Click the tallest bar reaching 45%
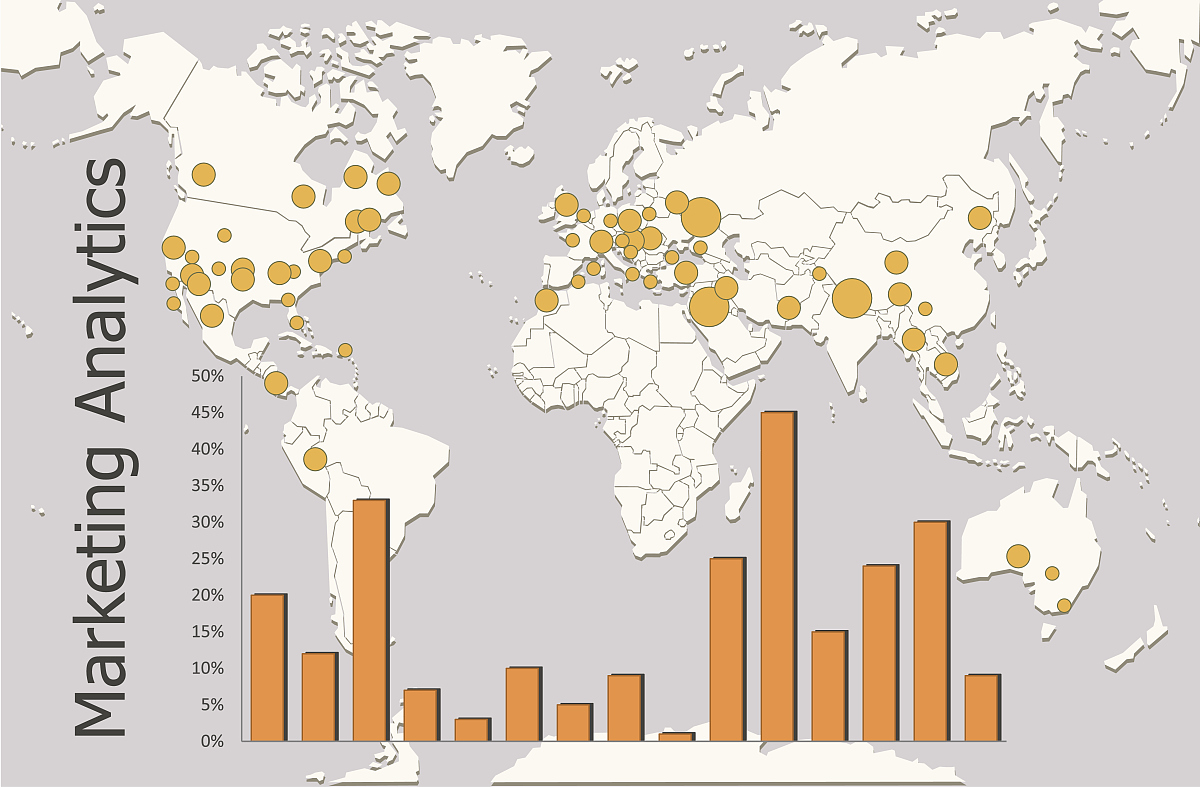 click(779, 576)
